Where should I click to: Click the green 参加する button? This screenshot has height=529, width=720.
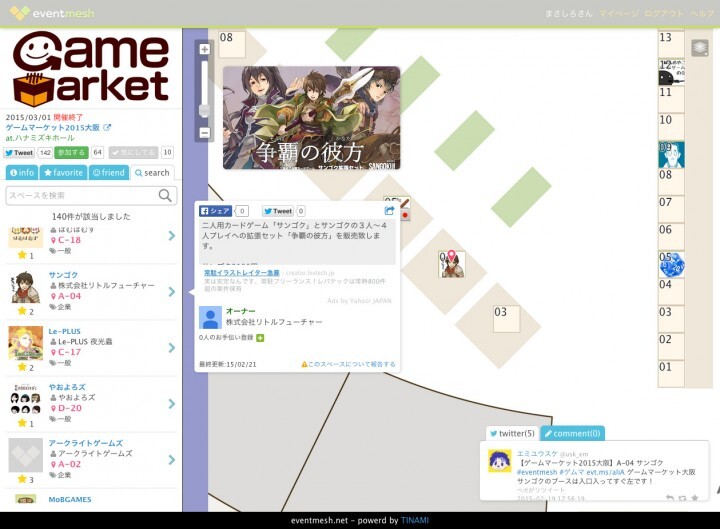coord(71,152)
